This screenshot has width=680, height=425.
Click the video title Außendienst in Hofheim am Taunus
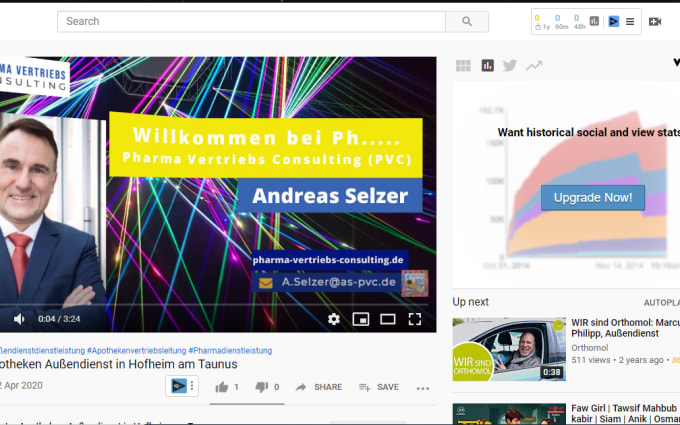click(x=118, y=364)
